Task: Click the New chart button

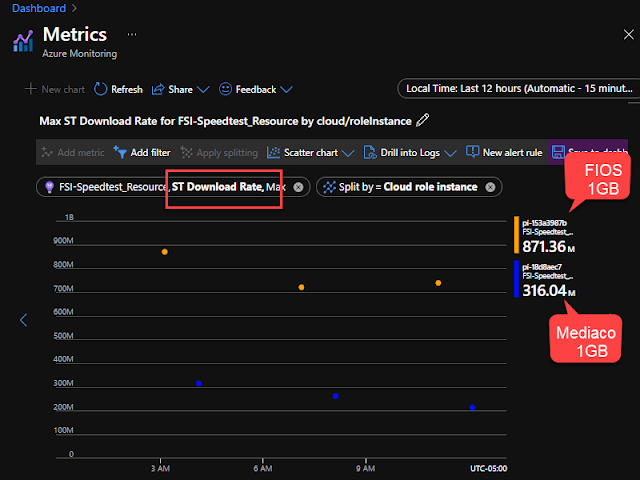Action: coord(55,89)
